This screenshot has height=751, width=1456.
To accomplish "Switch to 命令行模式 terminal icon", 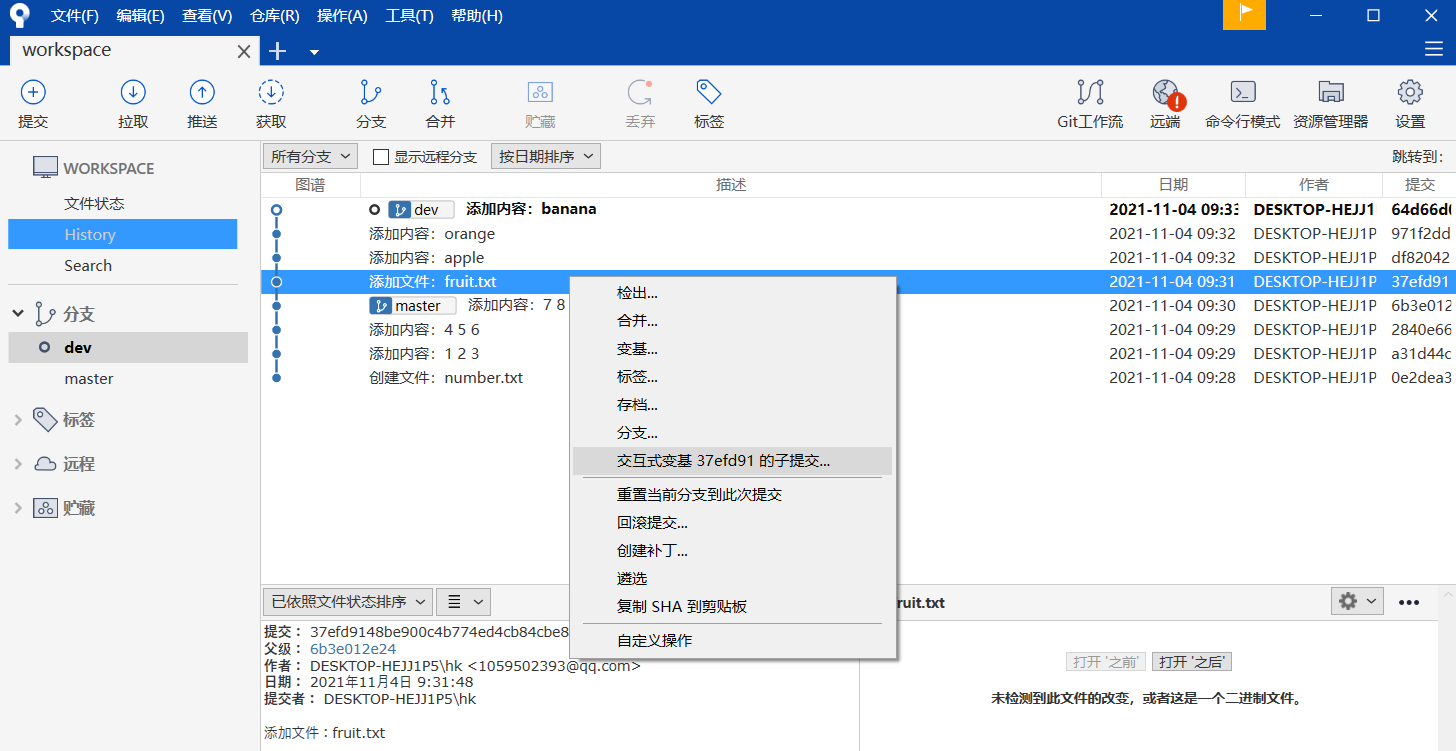I will [1242, 103].
